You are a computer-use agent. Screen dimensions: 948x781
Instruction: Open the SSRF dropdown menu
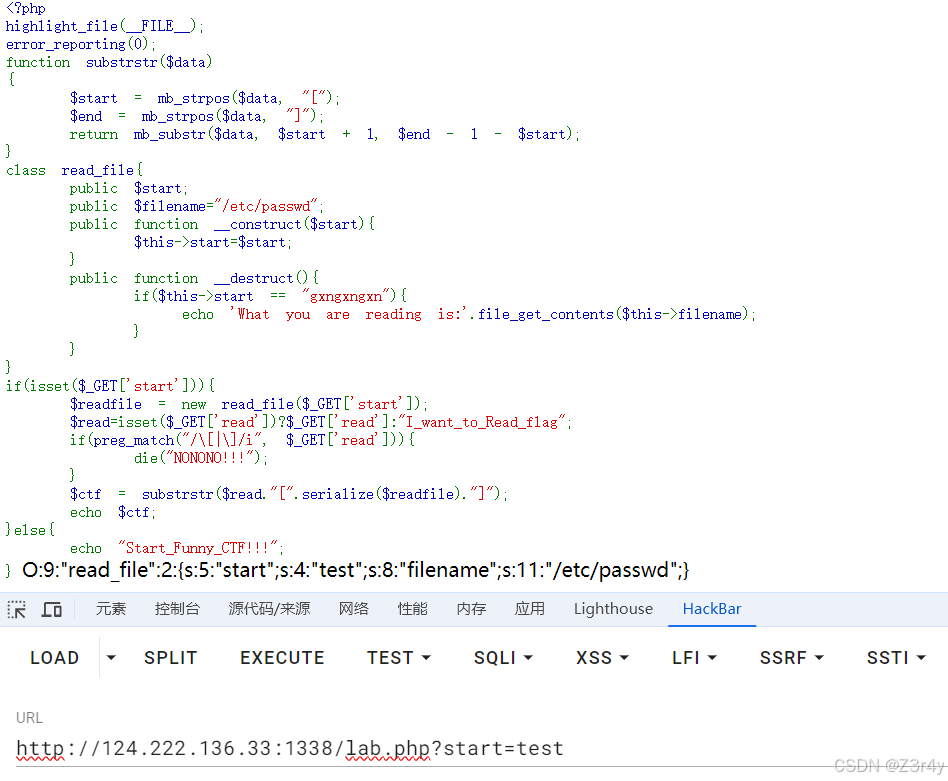coord(791,658)
